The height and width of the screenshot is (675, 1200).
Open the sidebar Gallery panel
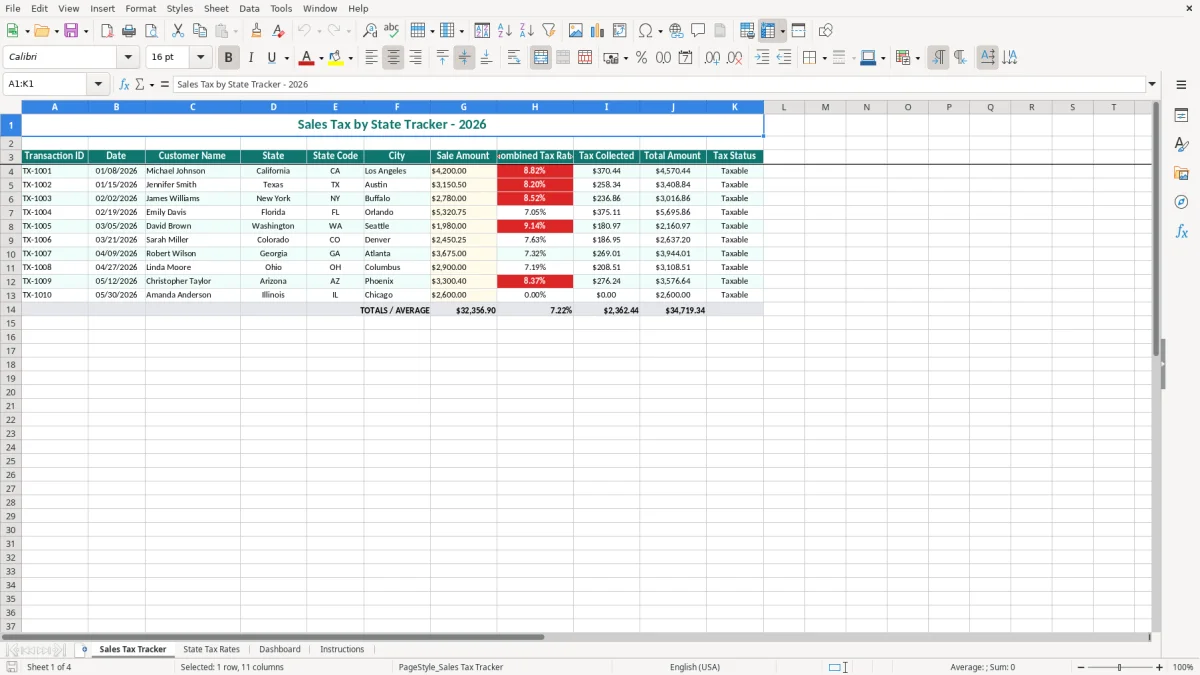1181,174
